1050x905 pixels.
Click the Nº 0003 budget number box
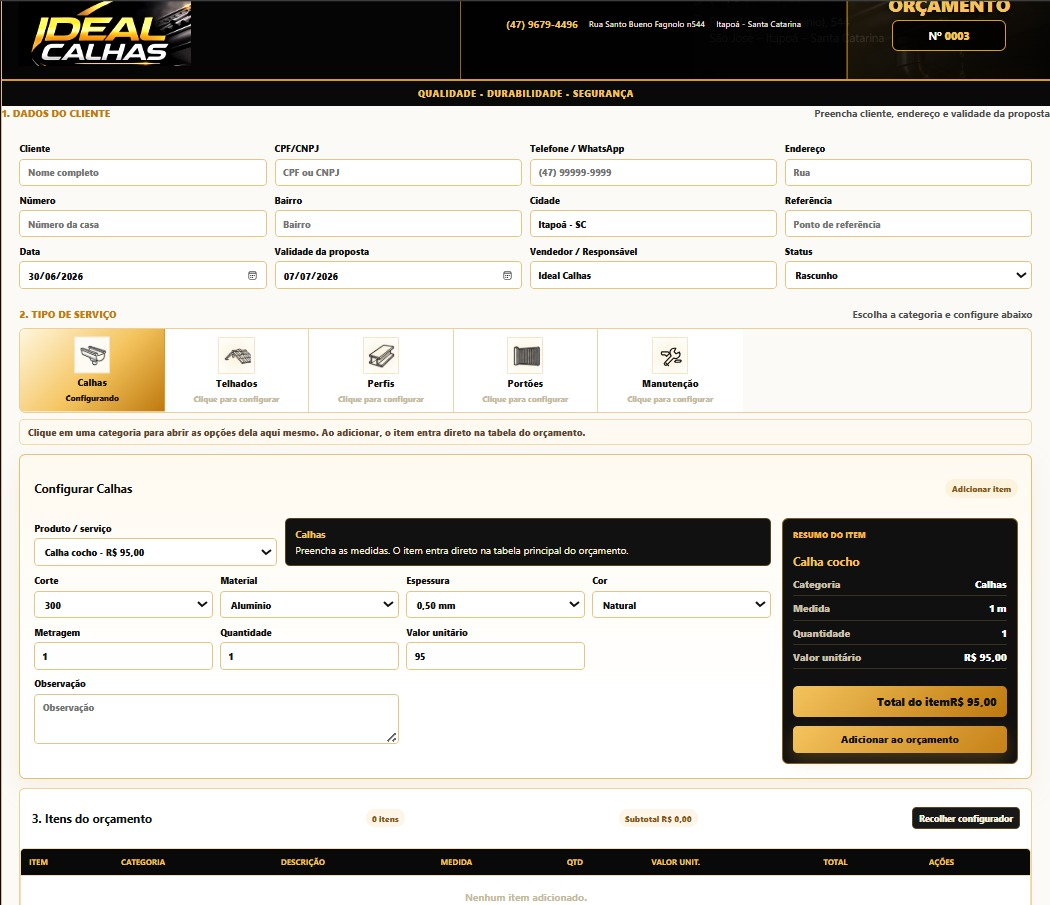tap(948, 36)
